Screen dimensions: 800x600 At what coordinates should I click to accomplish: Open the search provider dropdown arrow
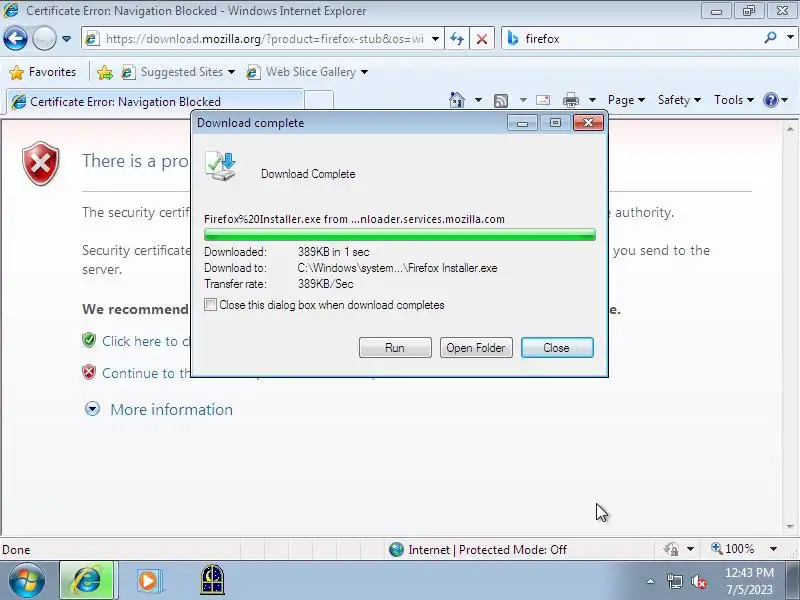tap(790, 38)
